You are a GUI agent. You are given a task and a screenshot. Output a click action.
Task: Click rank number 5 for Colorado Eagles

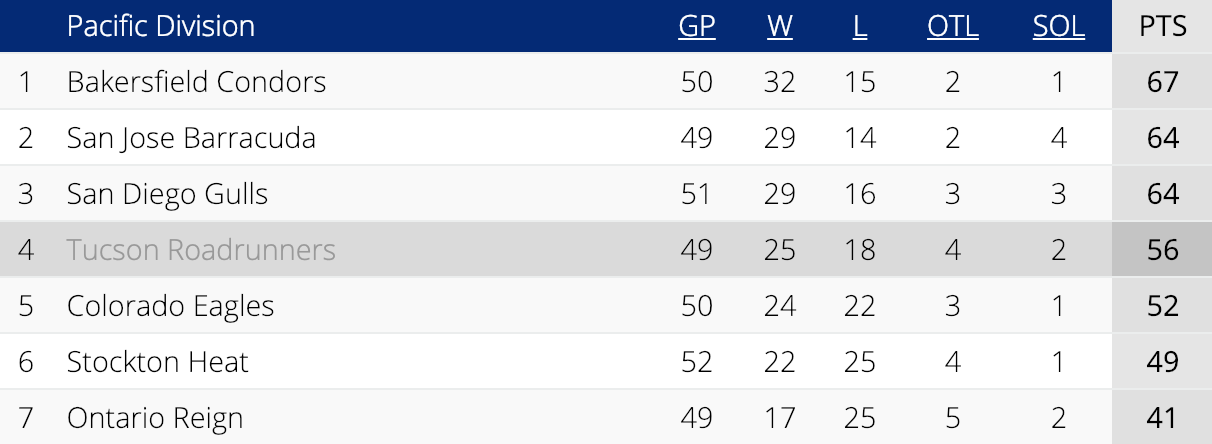tap(26, 305)
